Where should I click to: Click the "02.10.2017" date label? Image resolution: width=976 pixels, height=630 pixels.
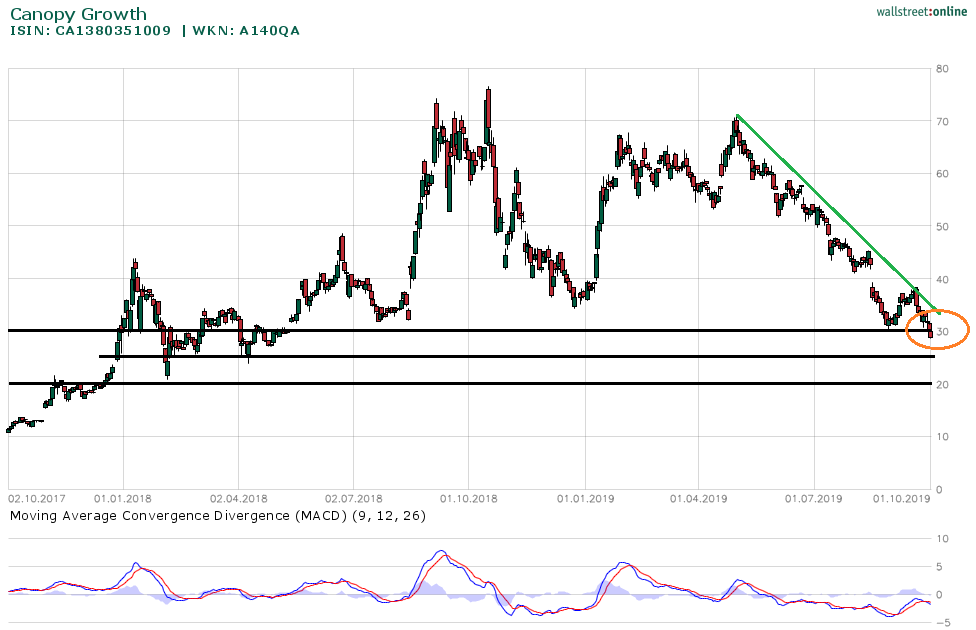[37, 499]
